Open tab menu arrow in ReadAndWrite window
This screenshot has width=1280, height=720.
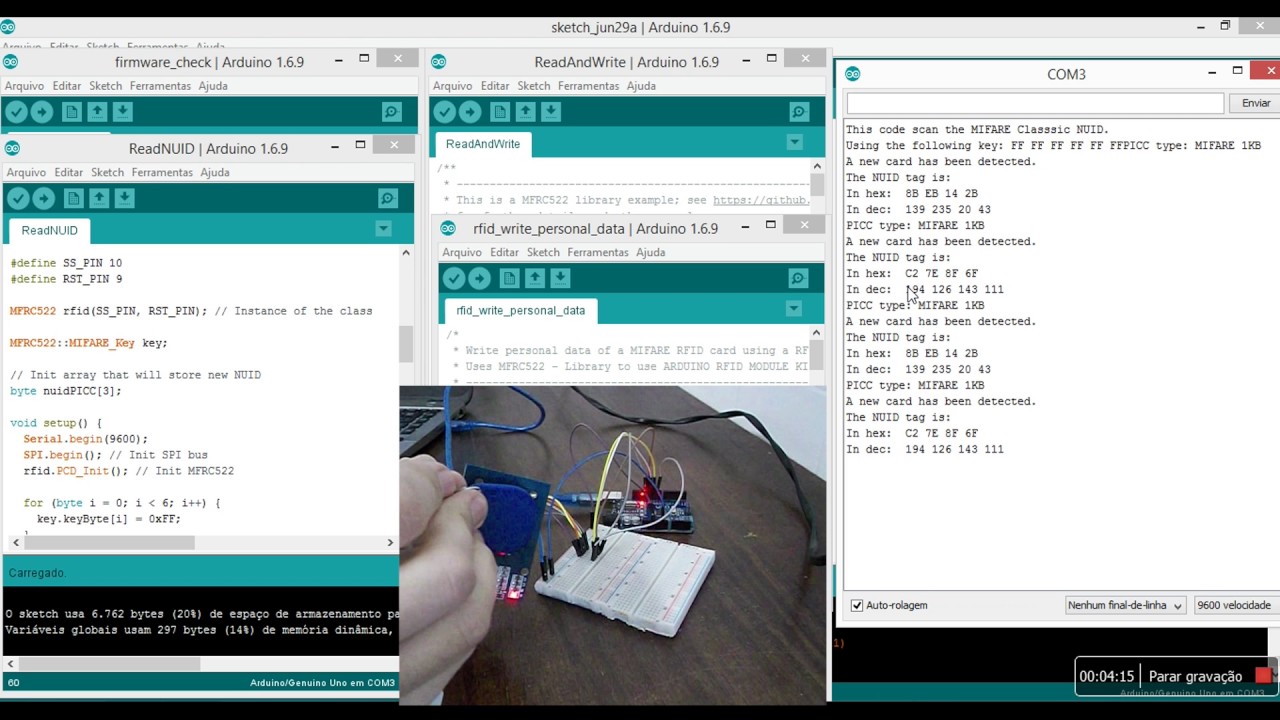pyautogui.click(x=794, y=142)
